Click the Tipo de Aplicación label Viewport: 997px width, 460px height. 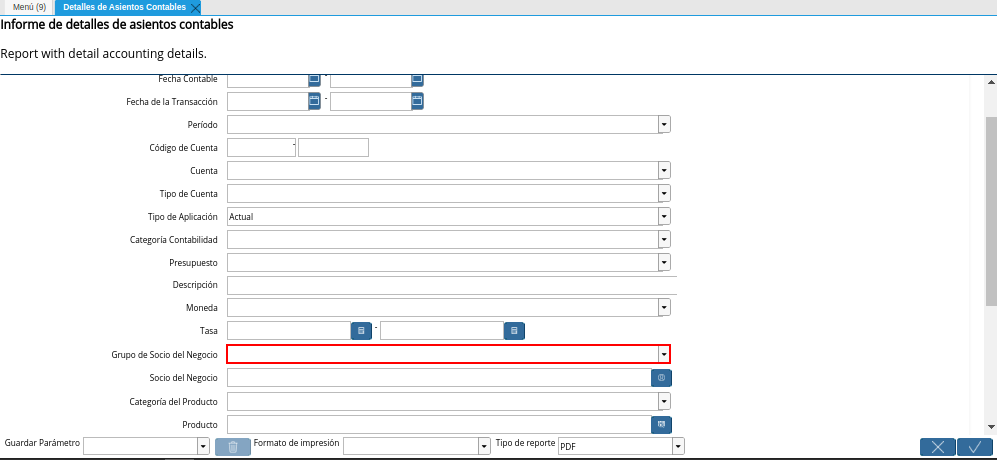[182, 216]
